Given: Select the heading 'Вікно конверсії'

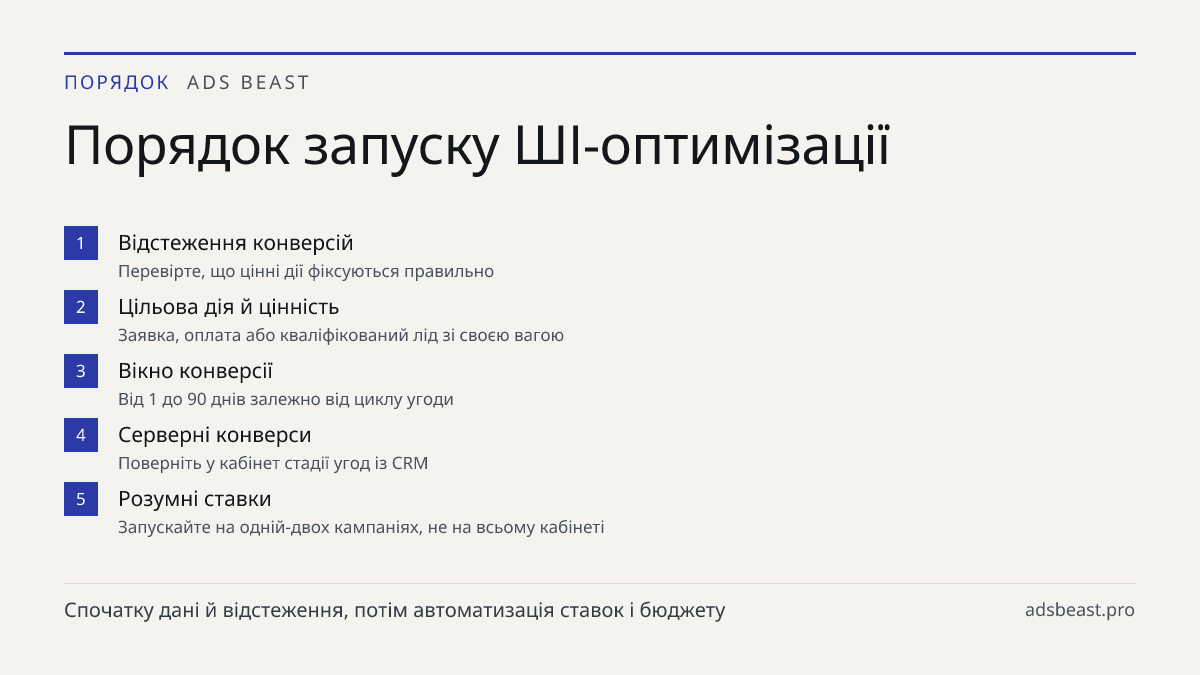Looking at the screenshot, I should pos(196,371).
